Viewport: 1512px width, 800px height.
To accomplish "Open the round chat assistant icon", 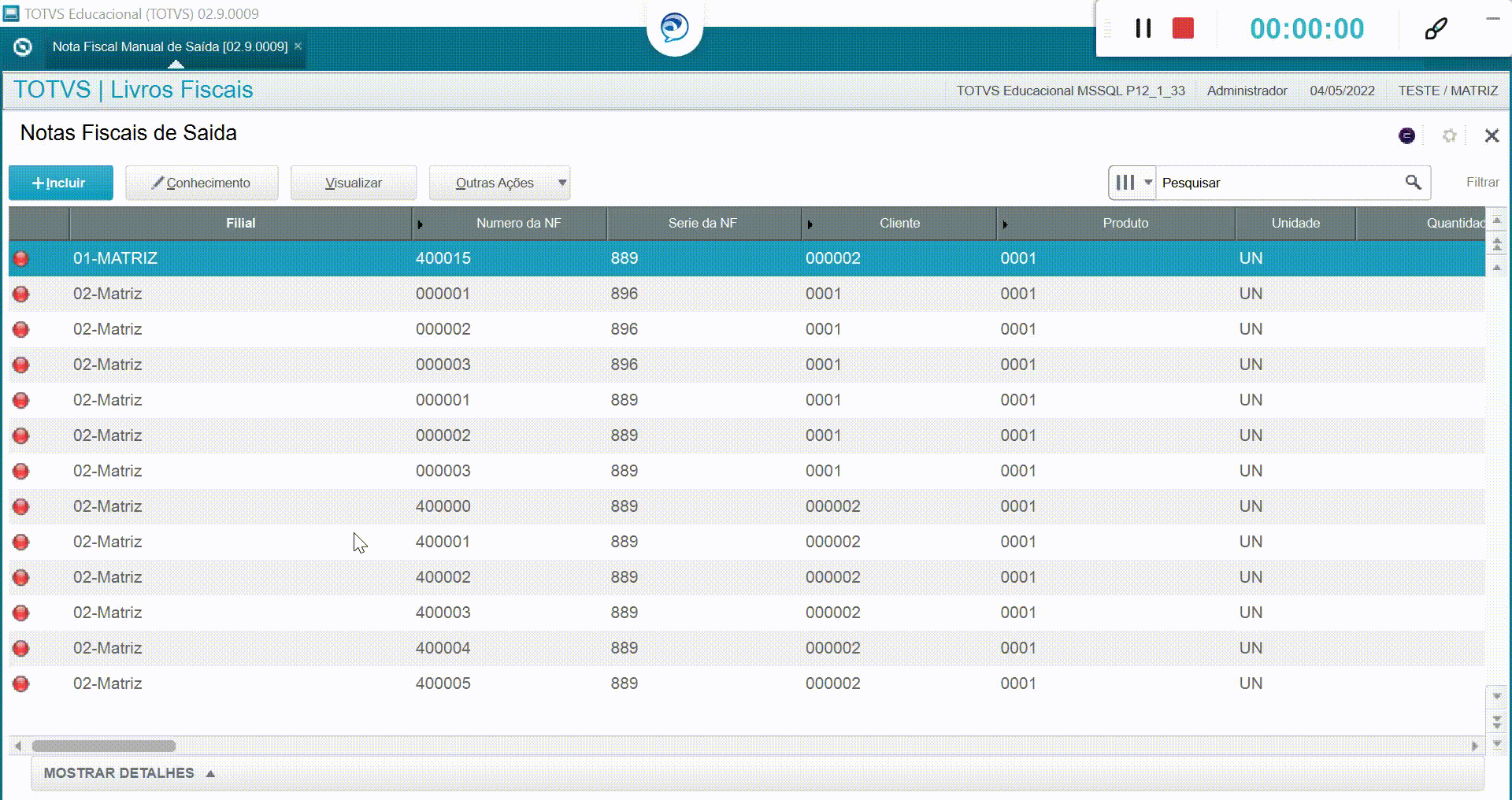I will click(x=674, y=28).
